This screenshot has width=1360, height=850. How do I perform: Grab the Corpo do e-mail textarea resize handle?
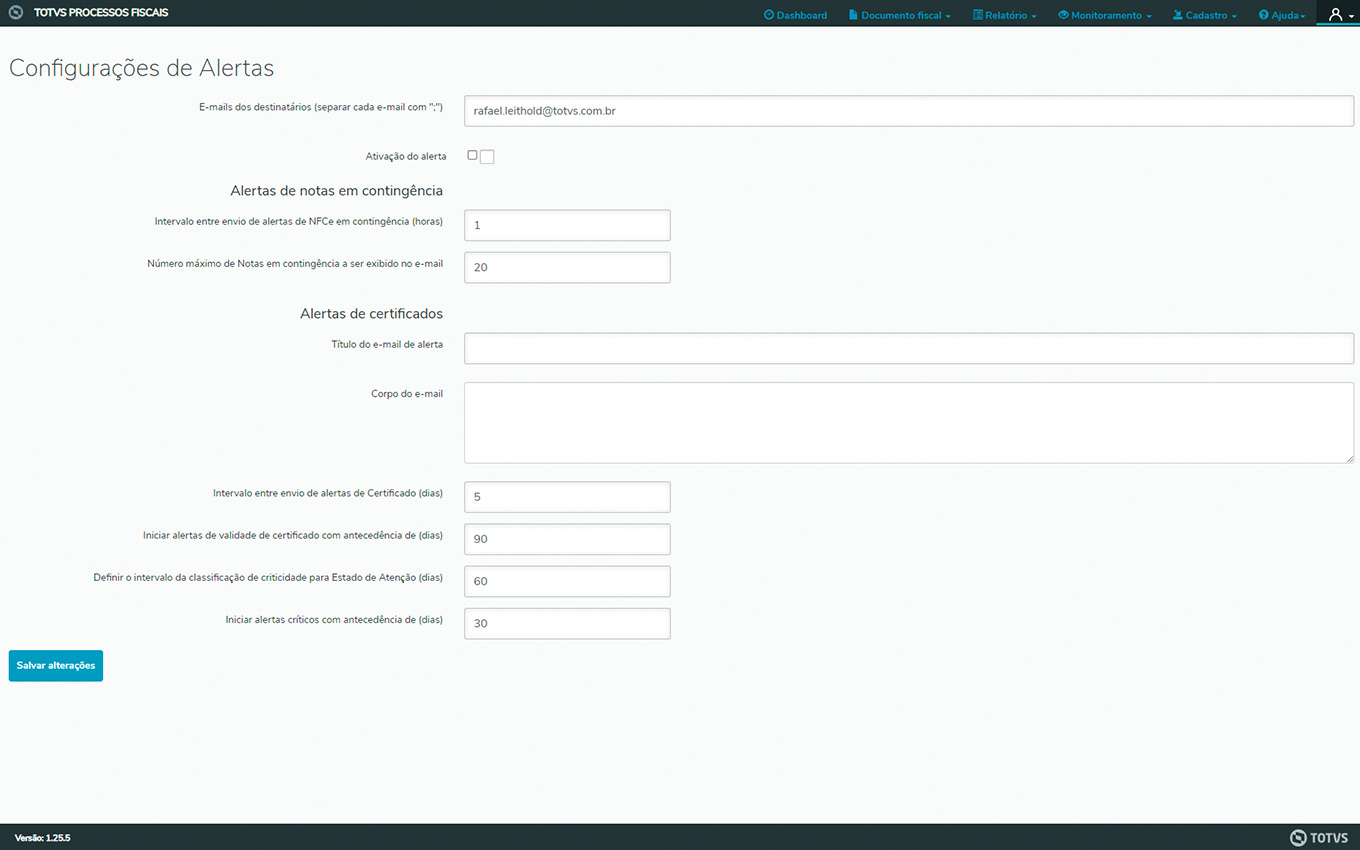(1349, 458)
